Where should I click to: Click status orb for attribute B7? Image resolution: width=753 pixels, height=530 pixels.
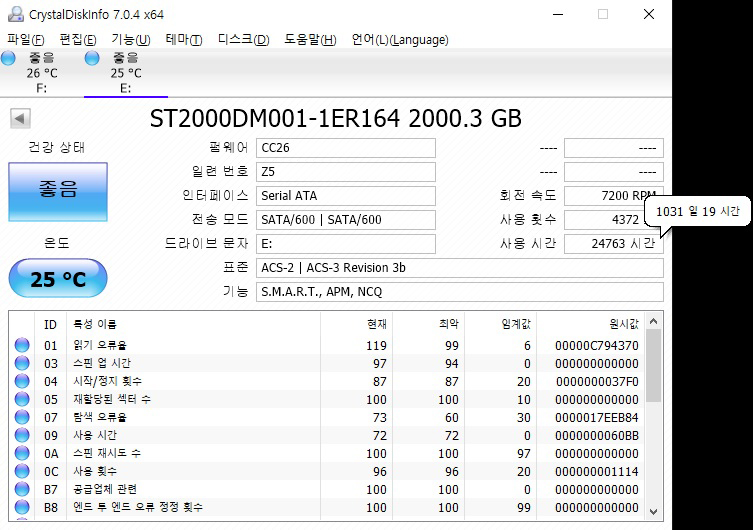(x=22, y=489)
